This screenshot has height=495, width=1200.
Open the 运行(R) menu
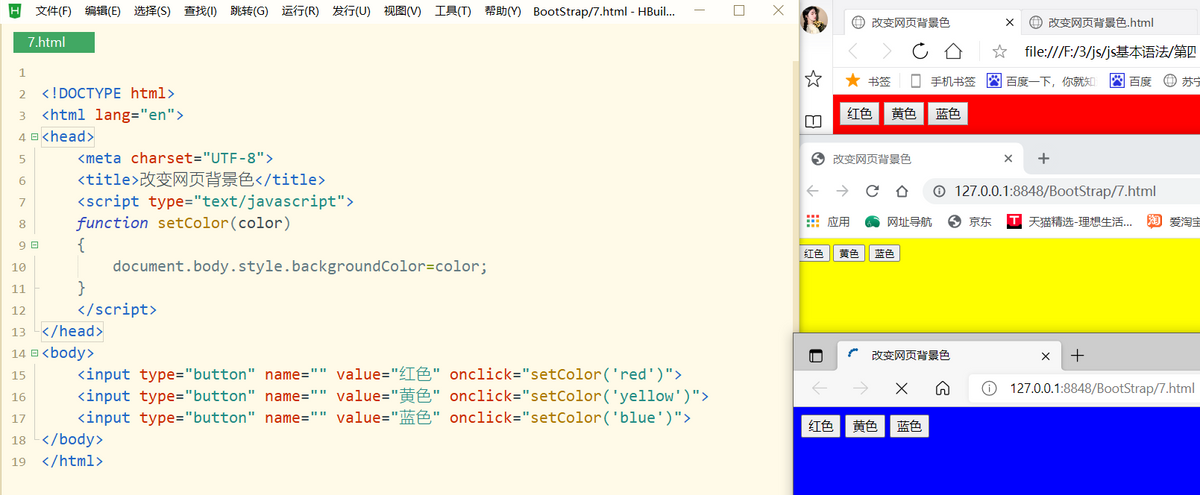300,11
